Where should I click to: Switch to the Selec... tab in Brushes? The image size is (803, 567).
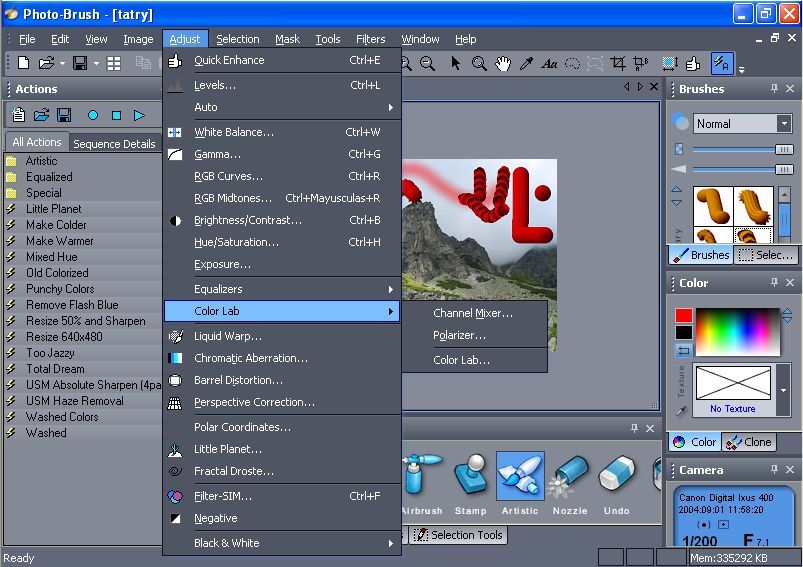[766, 255]
